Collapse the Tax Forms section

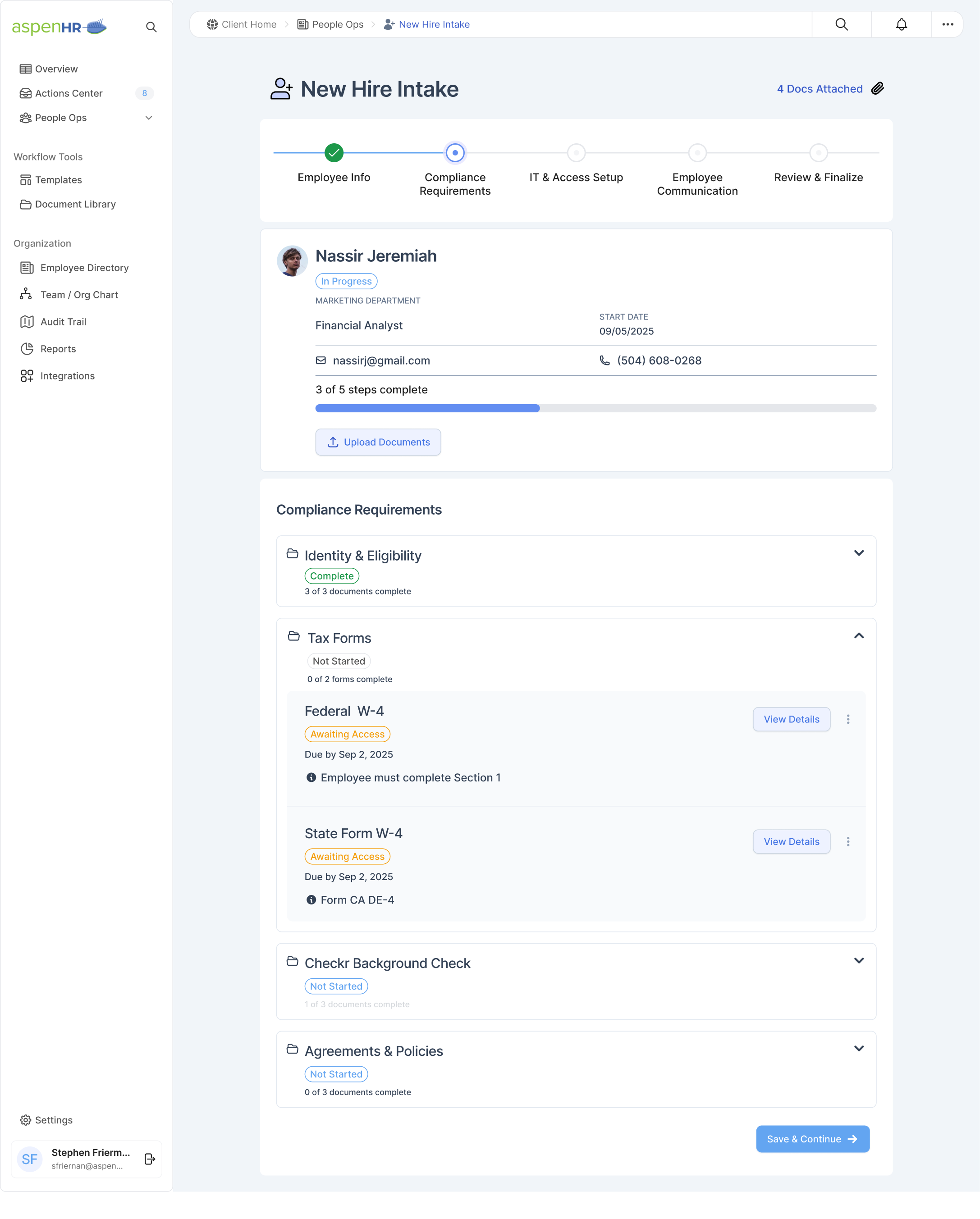(x=858, y=636)
